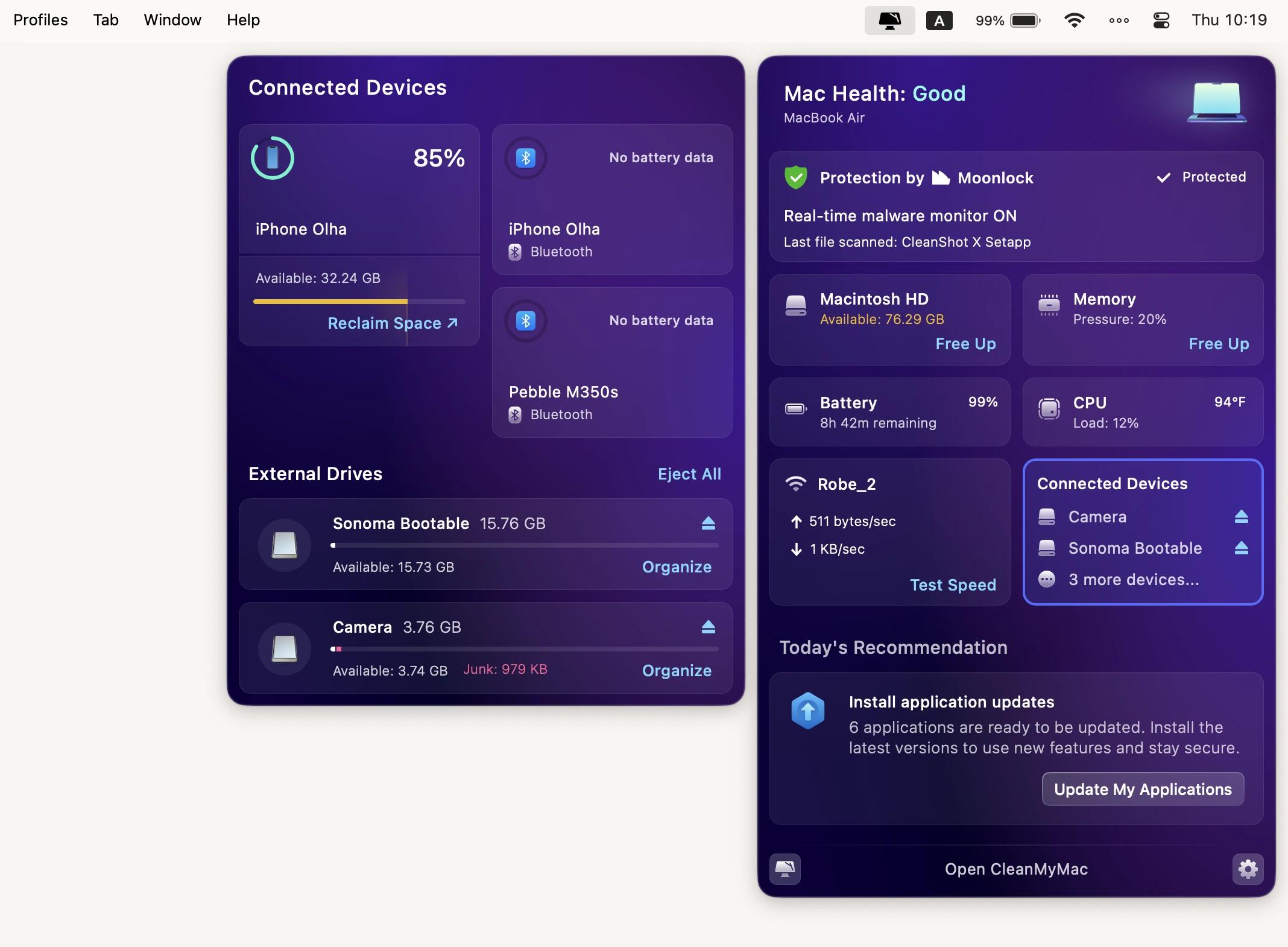Click Organize for Sonoma Bootable
This screenshot has height=947, width=1288.
pos(677,567)
